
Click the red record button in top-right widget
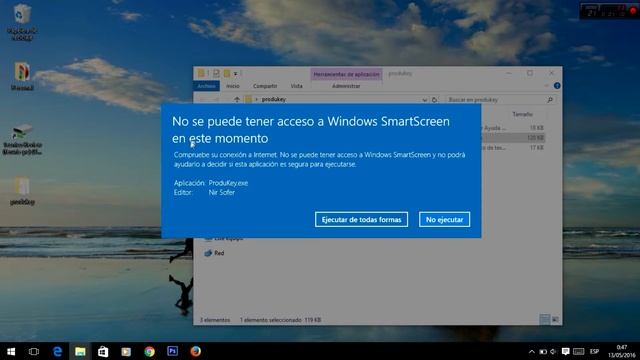[633, 11]
